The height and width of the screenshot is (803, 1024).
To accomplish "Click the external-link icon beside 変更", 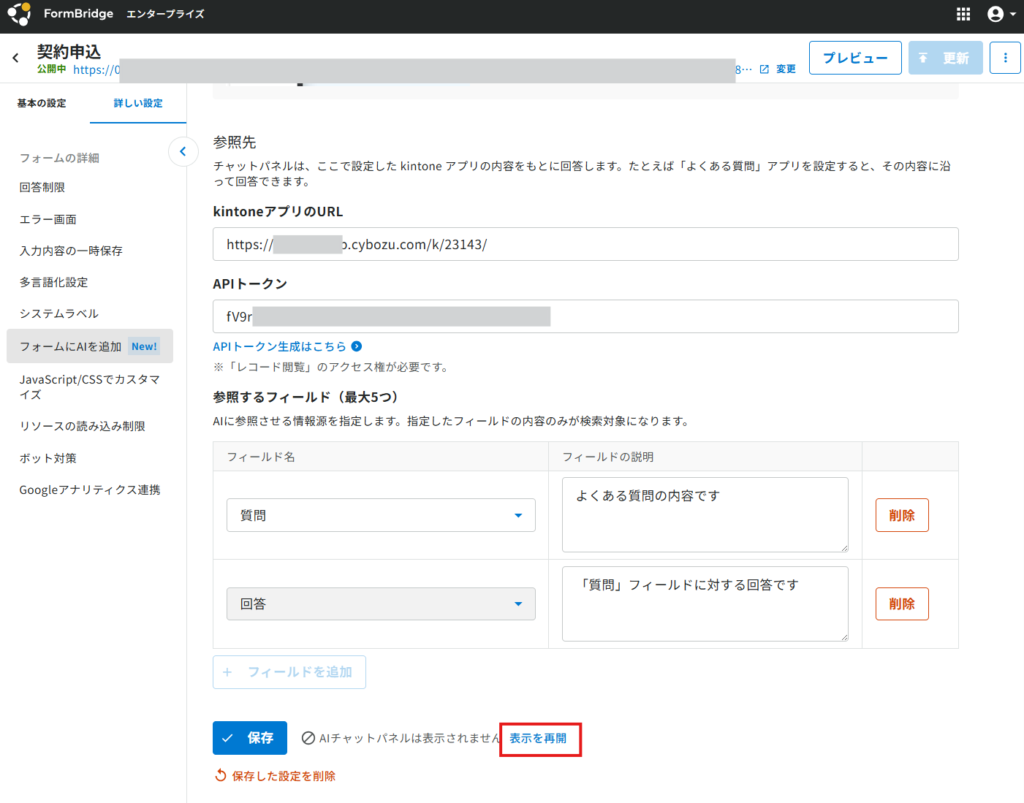I will coord(764,69).
